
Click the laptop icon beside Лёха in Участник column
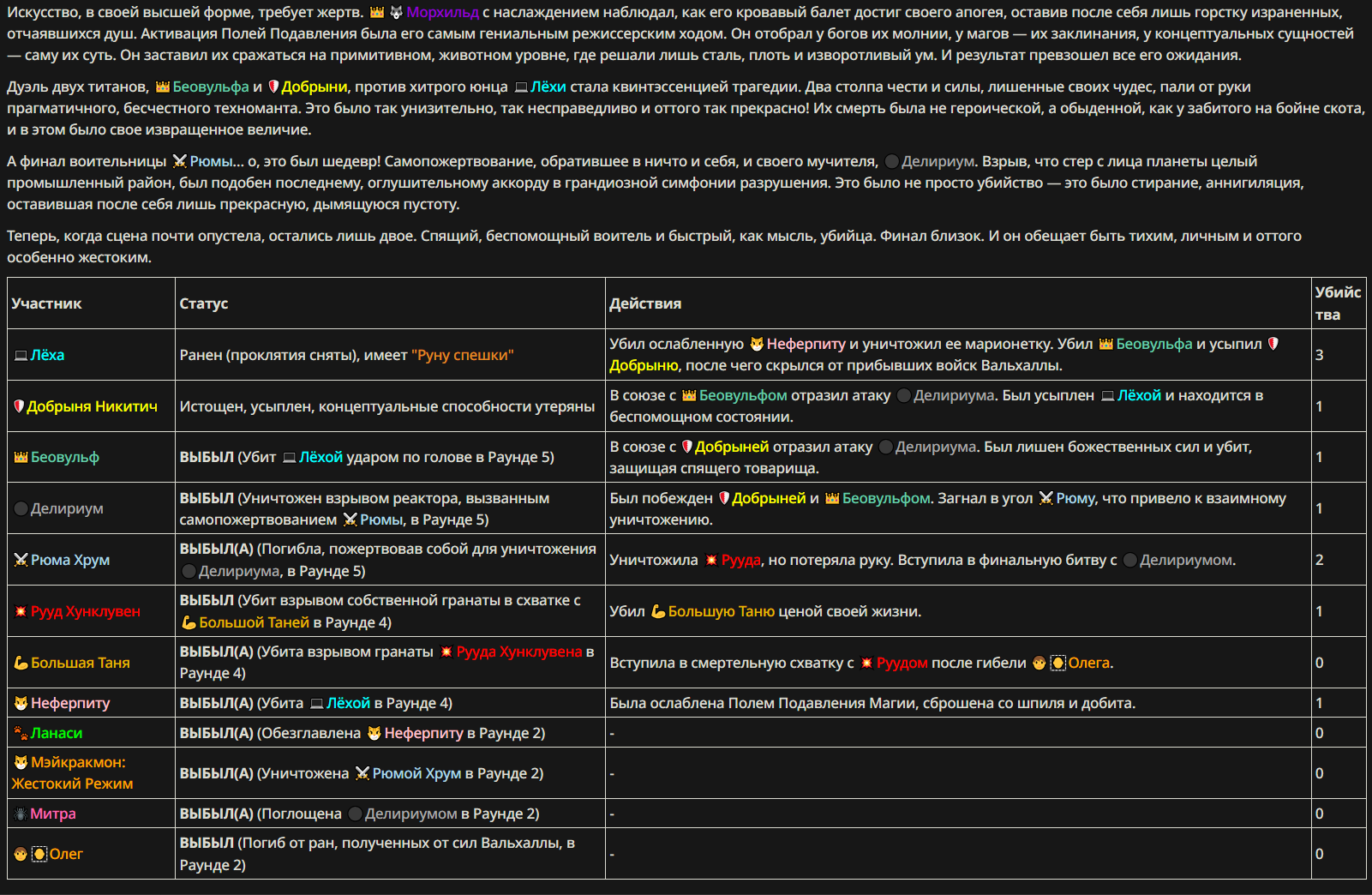(21, 355)
